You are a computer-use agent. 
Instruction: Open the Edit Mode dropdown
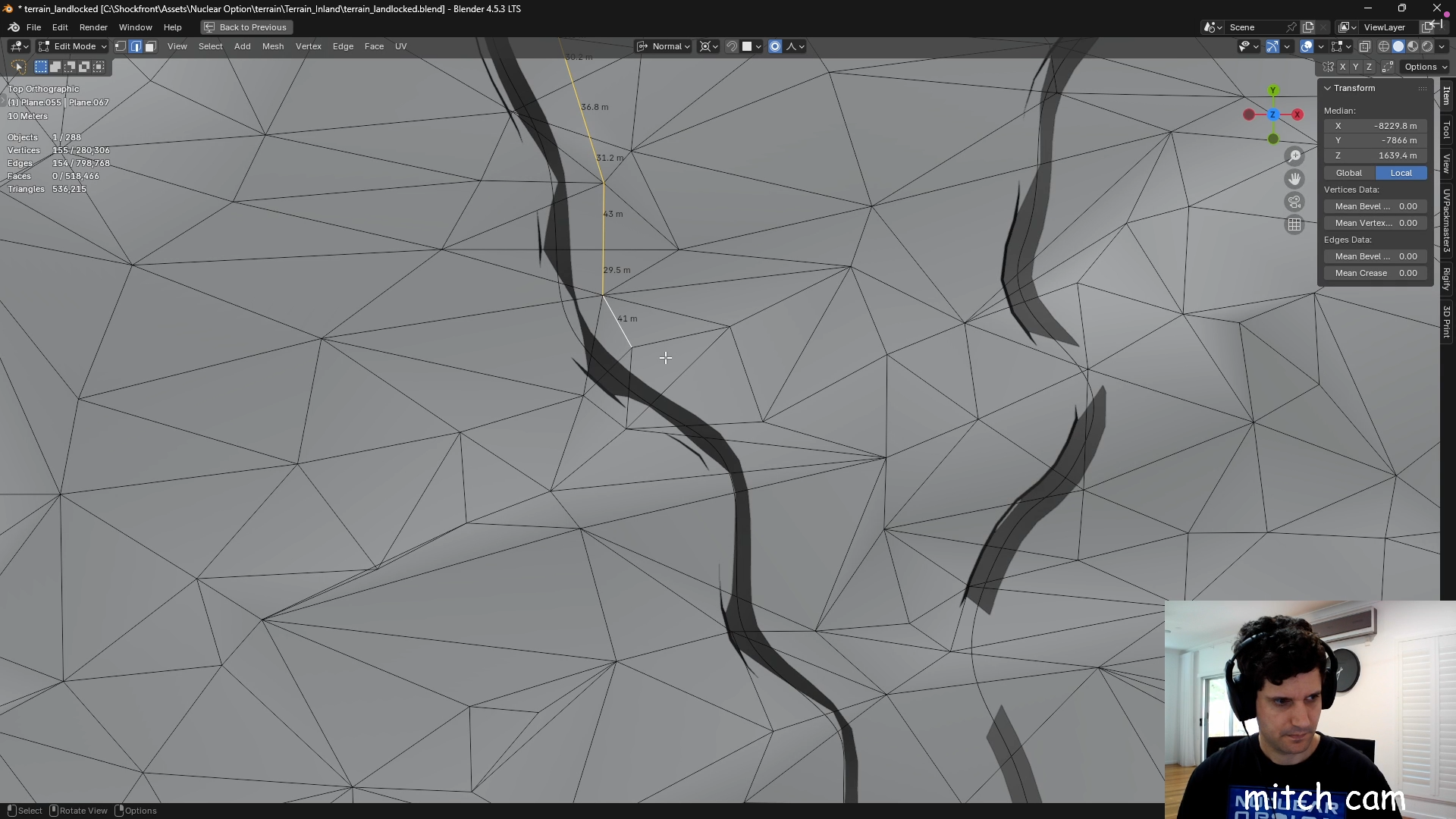74,46
